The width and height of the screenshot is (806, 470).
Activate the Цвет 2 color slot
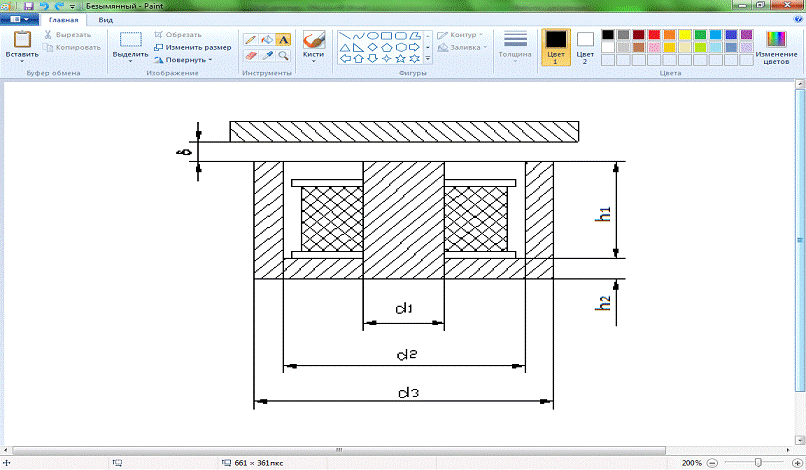tap(585, 47)
